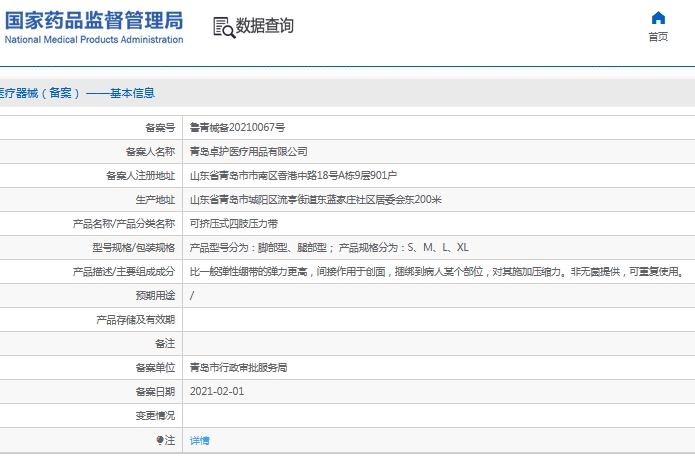
Task: Click the 备案号 row label
Action: (160, 128)
